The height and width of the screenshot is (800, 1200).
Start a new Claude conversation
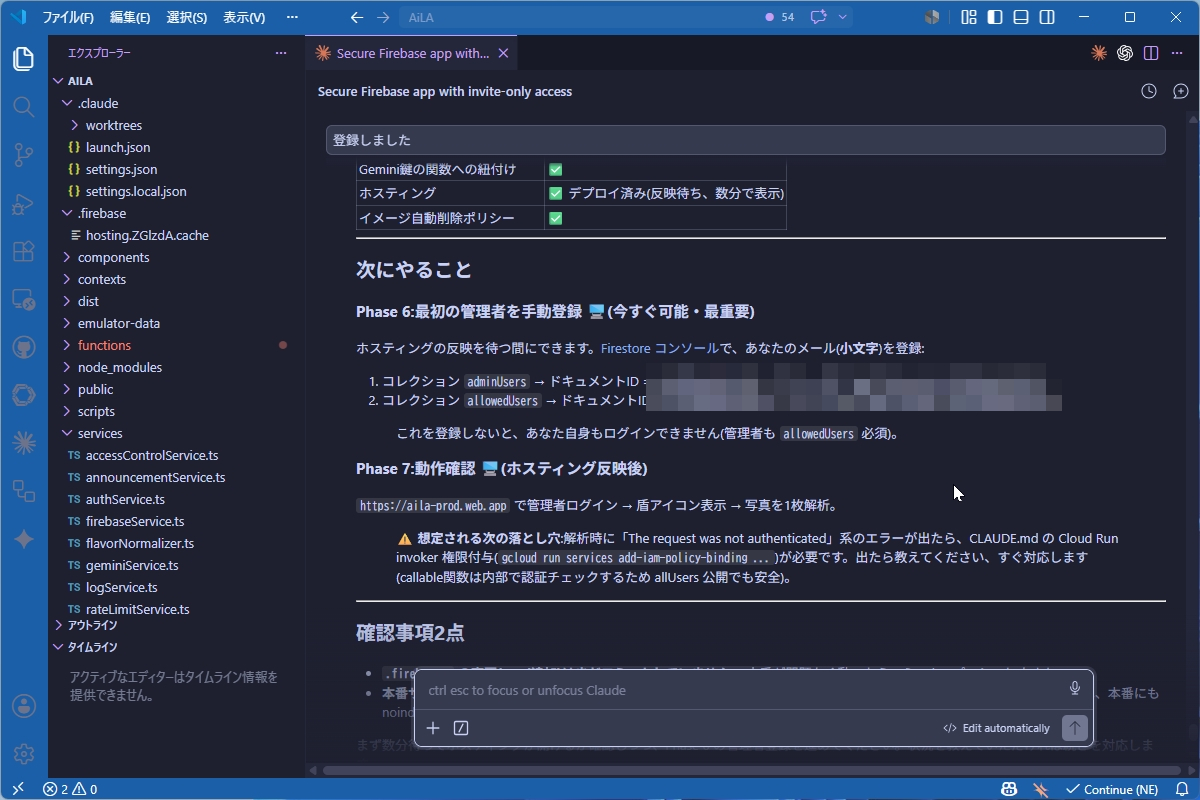[1181, 91]
